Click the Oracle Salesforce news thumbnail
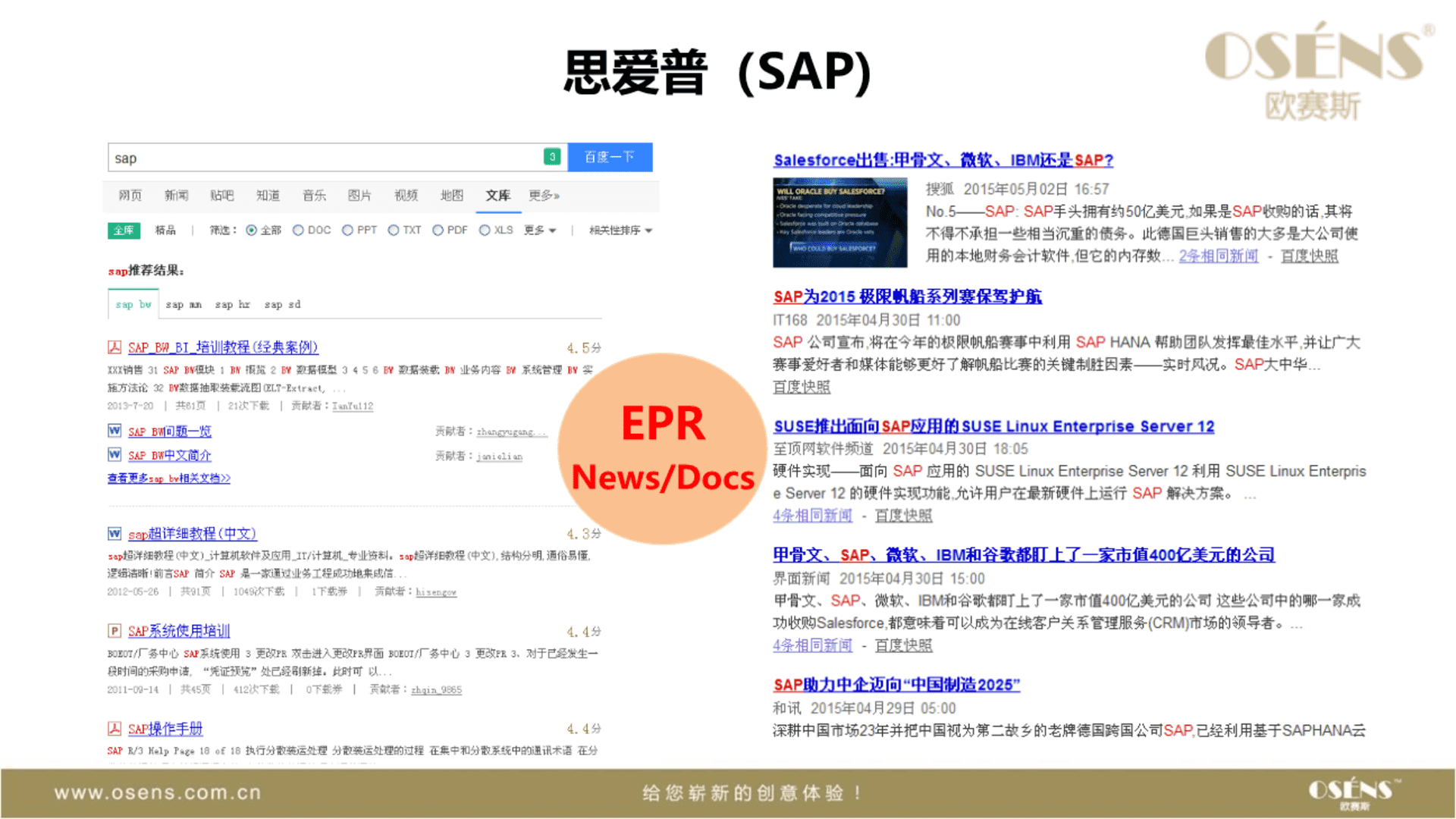Viewport: 1456px width, 819px height. click(x=840, y=222)
